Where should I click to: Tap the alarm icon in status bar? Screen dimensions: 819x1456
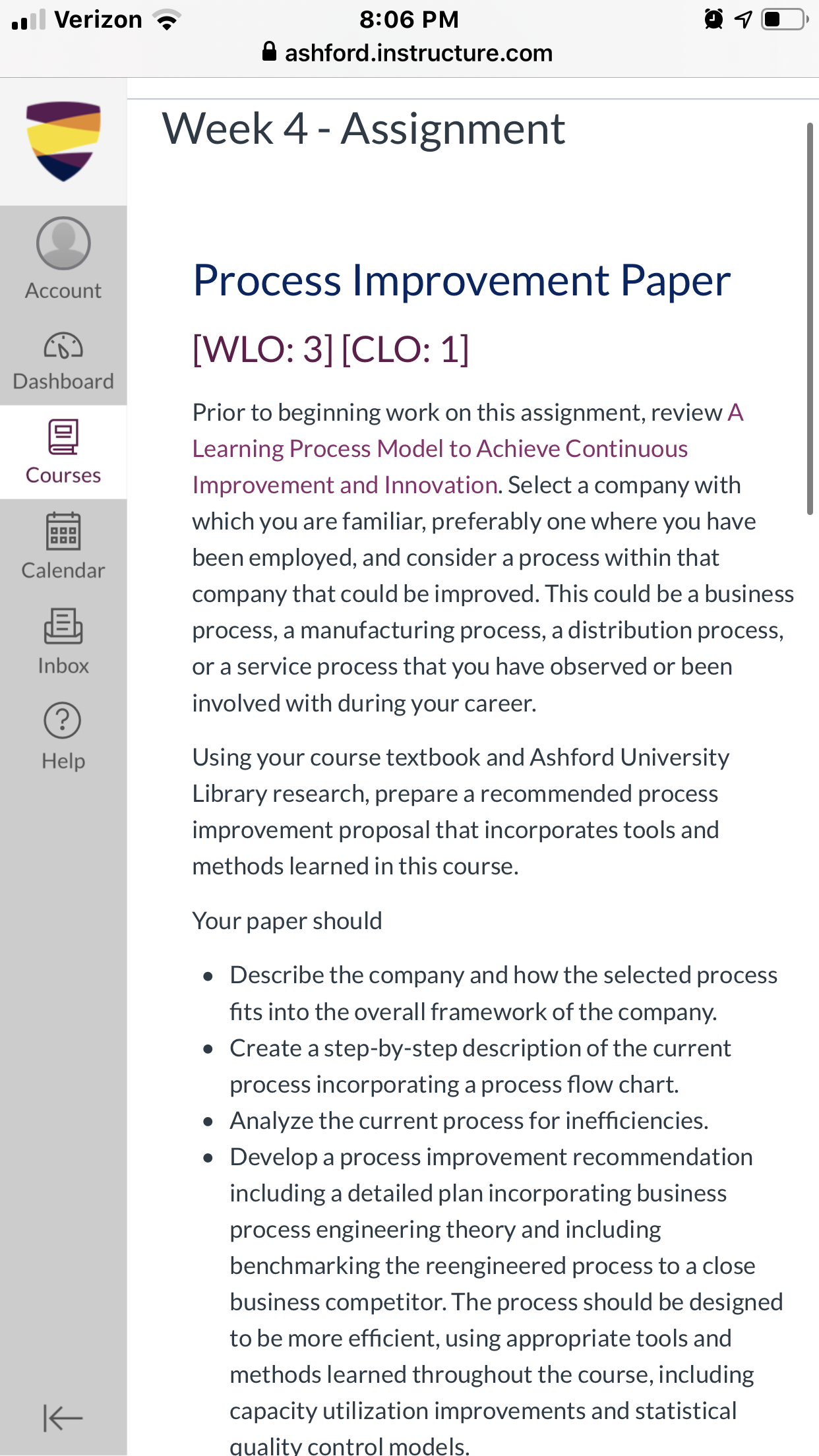(713, 19)
